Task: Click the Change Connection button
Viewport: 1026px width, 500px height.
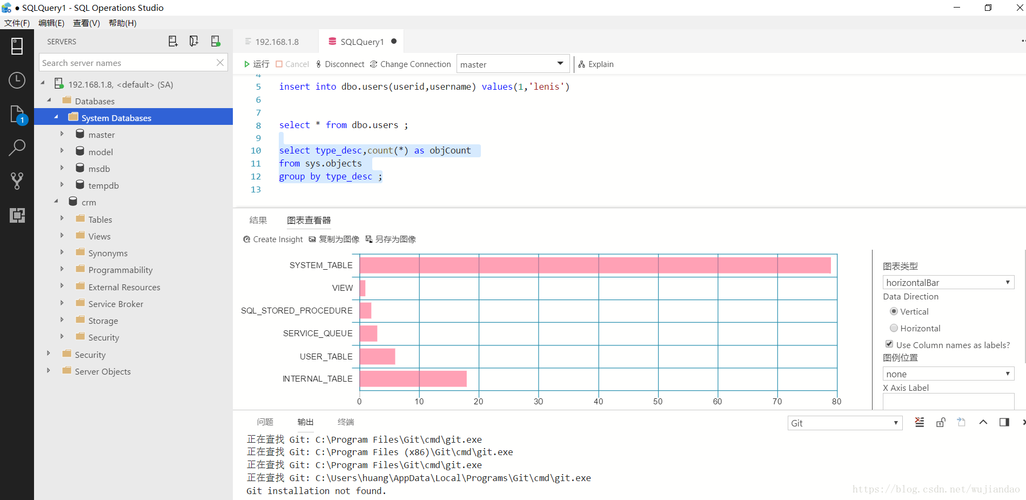Action: 410,64
